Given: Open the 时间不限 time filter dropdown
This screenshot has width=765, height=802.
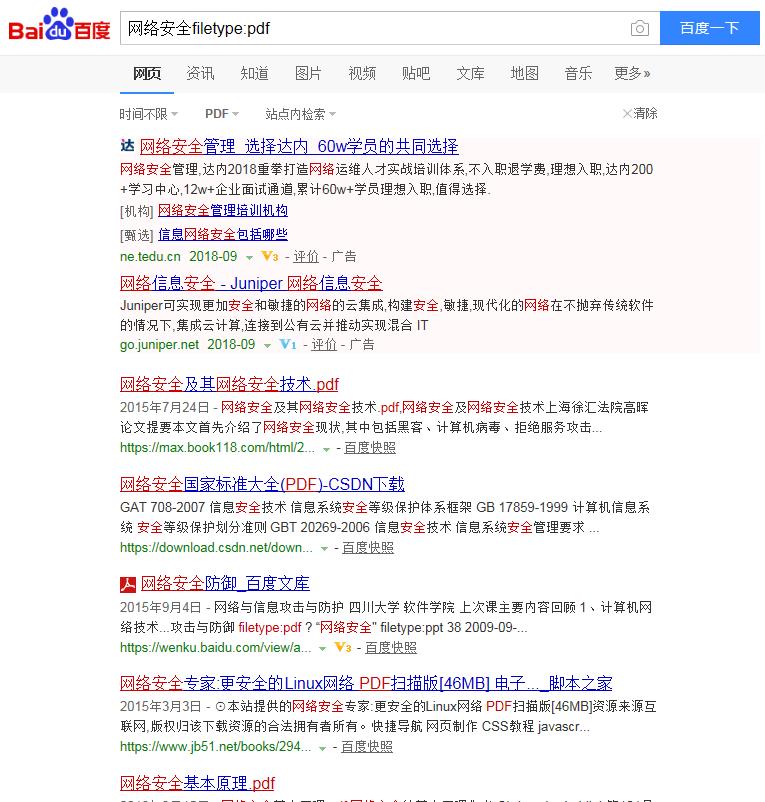Looking at the screenshot, I should (148, 114).
